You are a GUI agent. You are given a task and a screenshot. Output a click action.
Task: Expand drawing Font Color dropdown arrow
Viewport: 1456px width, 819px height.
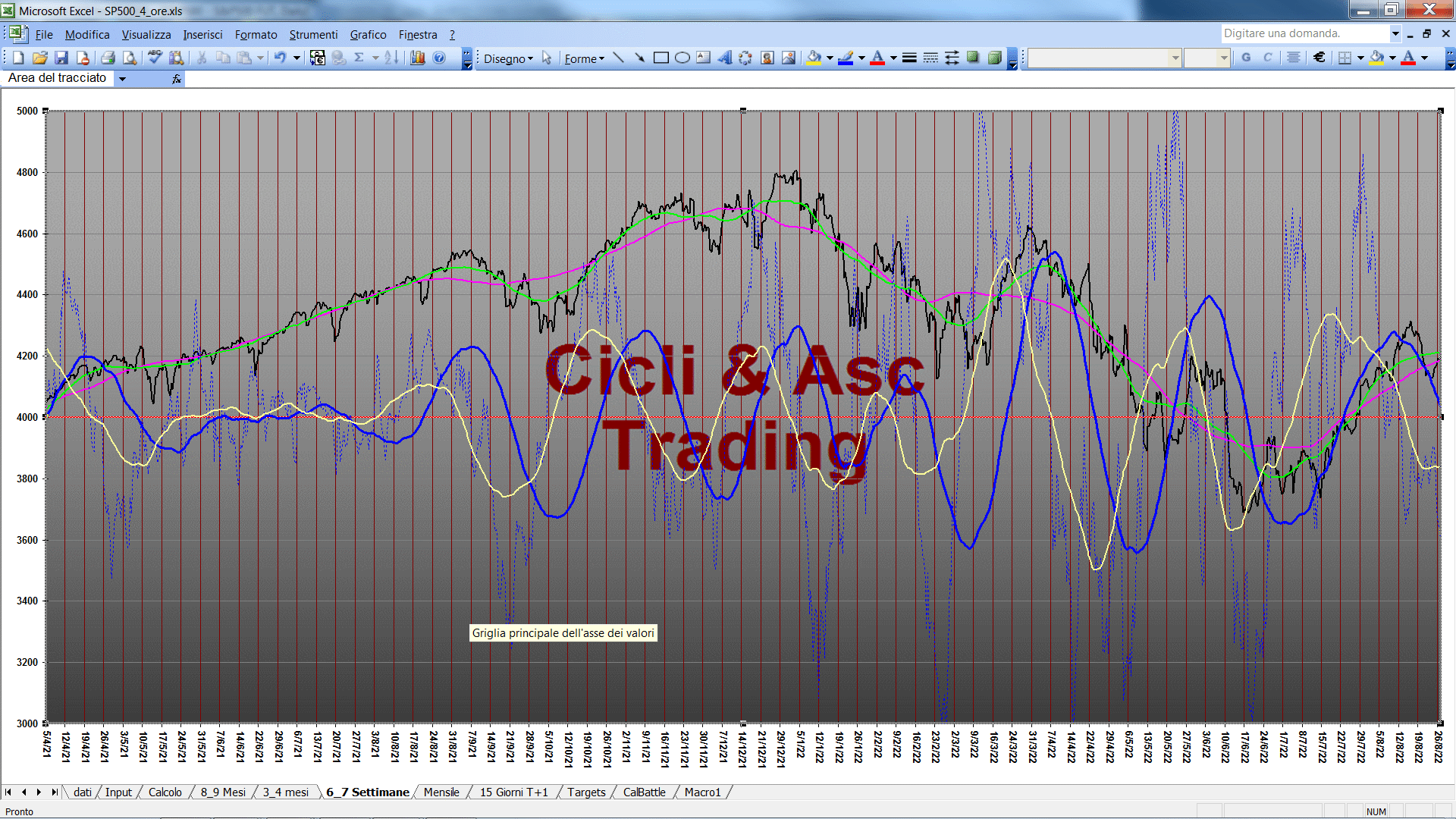[x=893, y=58]
